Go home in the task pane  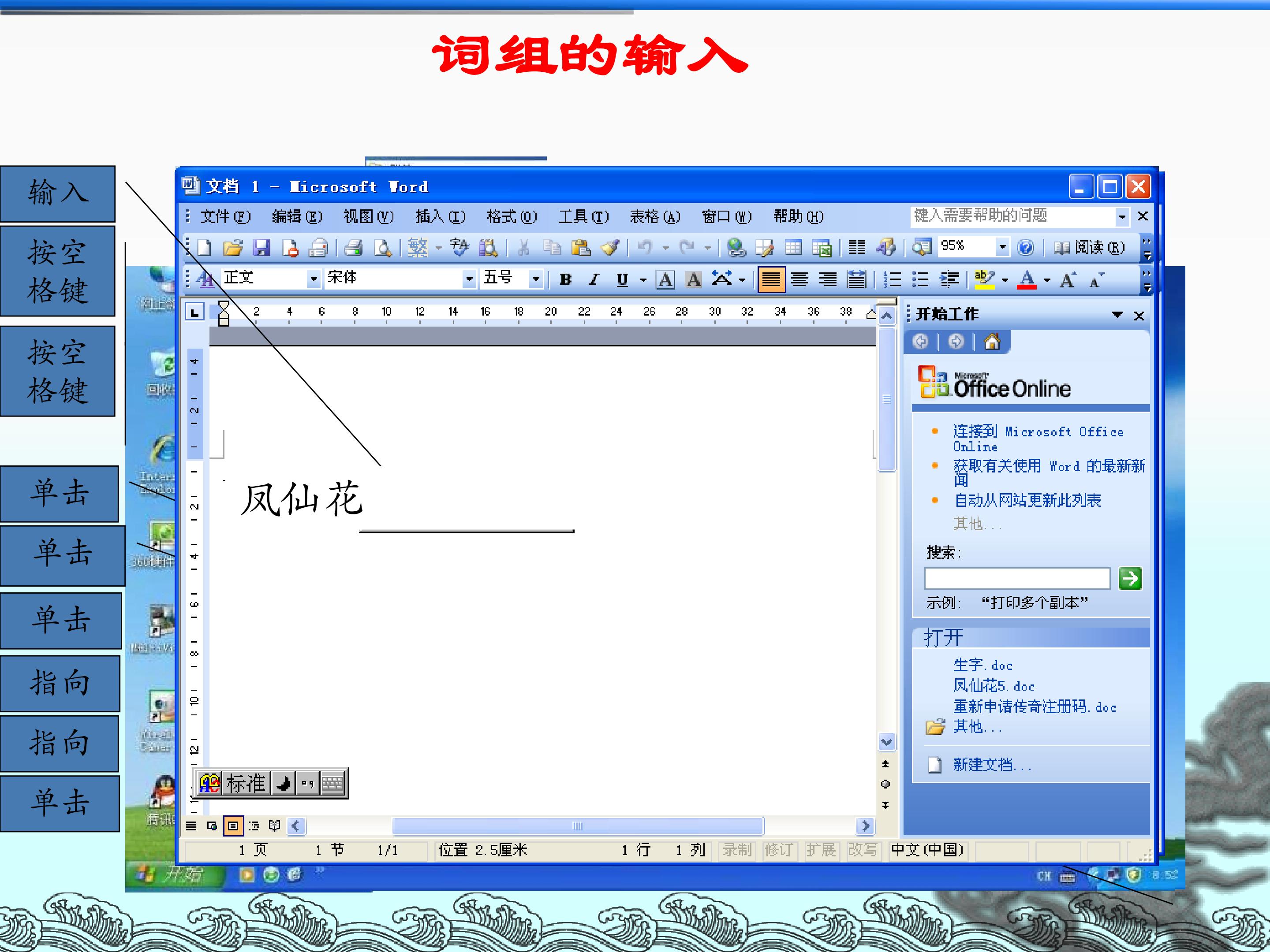[x=992, y=342]
